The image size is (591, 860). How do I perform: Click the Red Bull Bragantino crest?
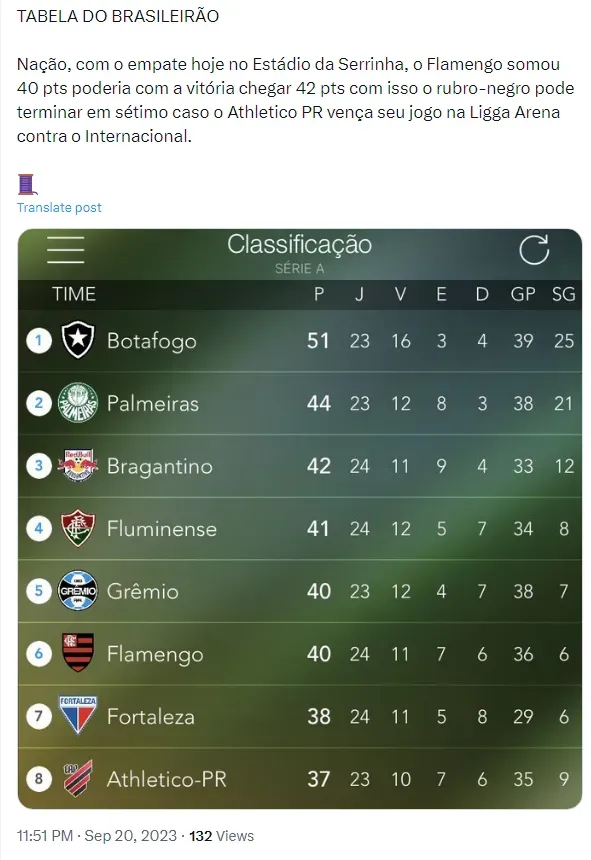[x=78, y=466]
